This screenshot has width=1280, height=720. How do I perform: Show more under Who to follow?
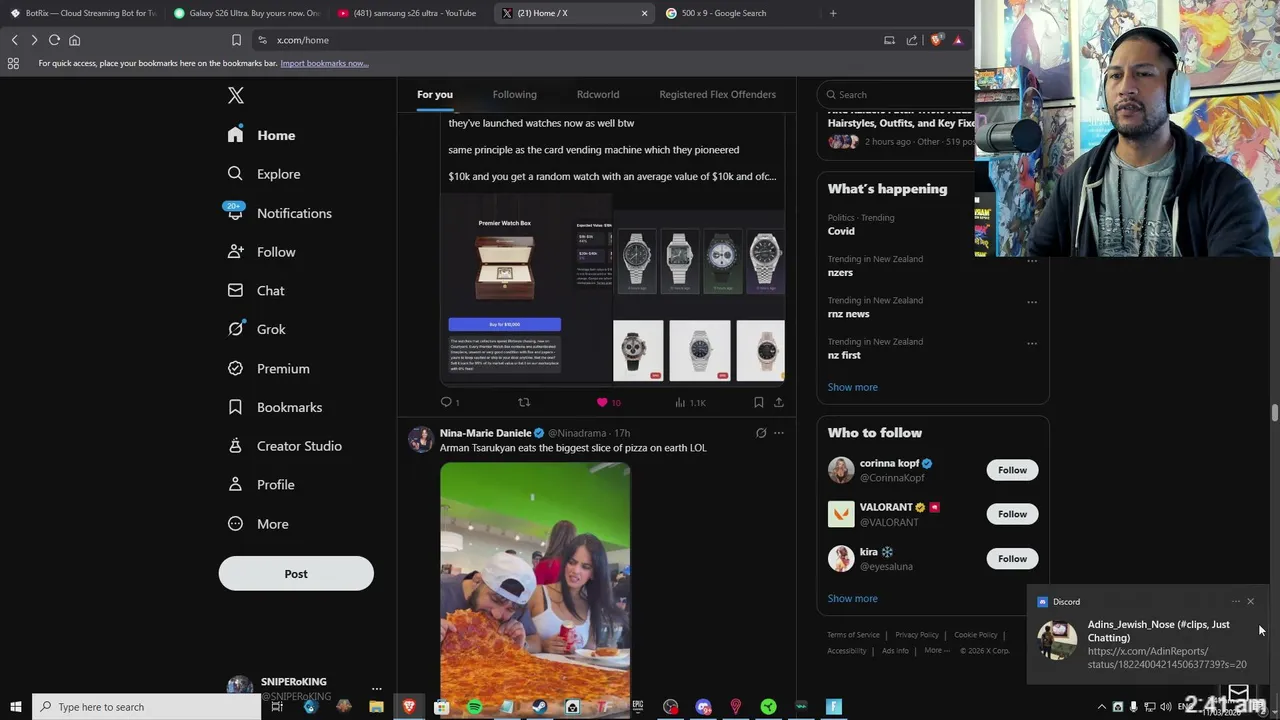click(852, 598)
